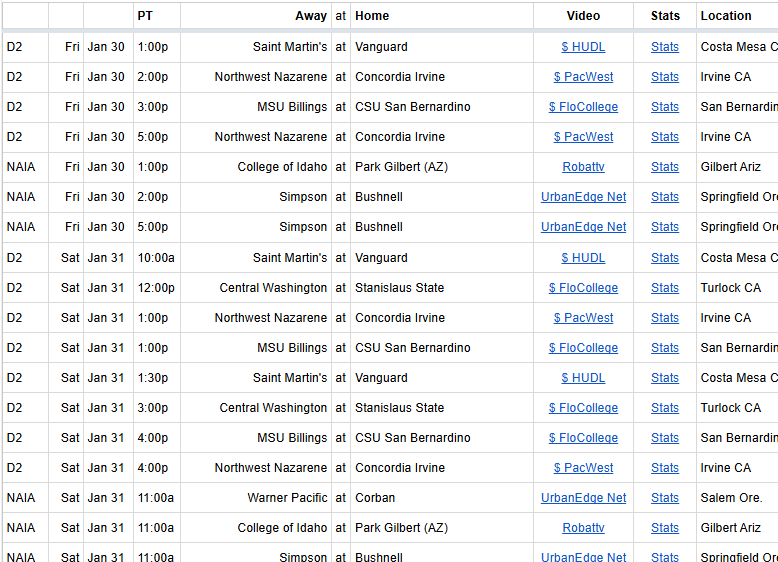Select Warner Pacific away team cell
The image size is (778, 562).
point(256,498)
